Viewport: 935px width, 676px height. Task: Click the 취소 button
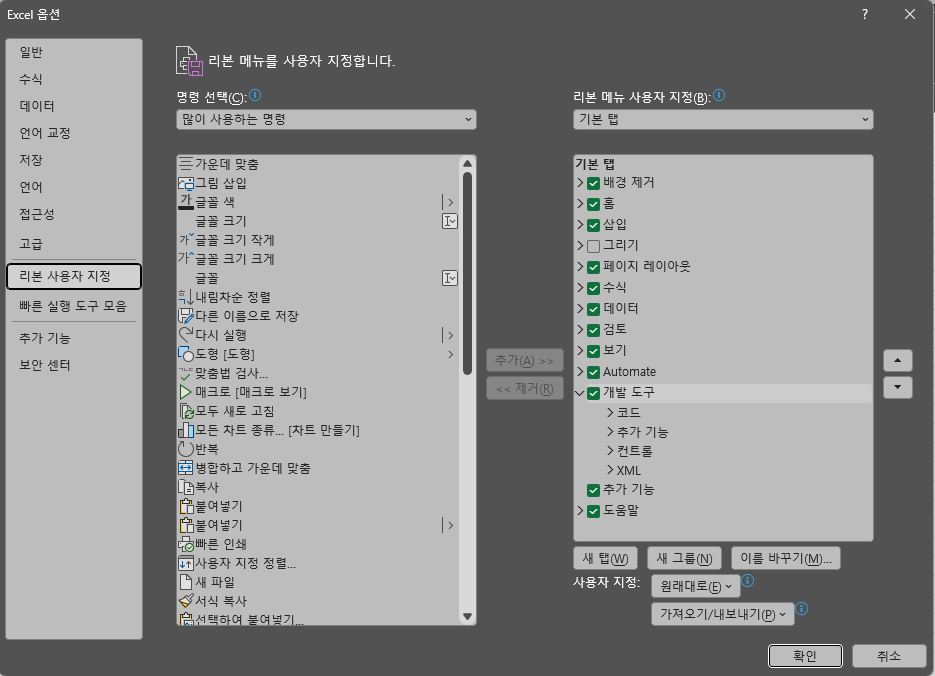[x=888, y=656]
